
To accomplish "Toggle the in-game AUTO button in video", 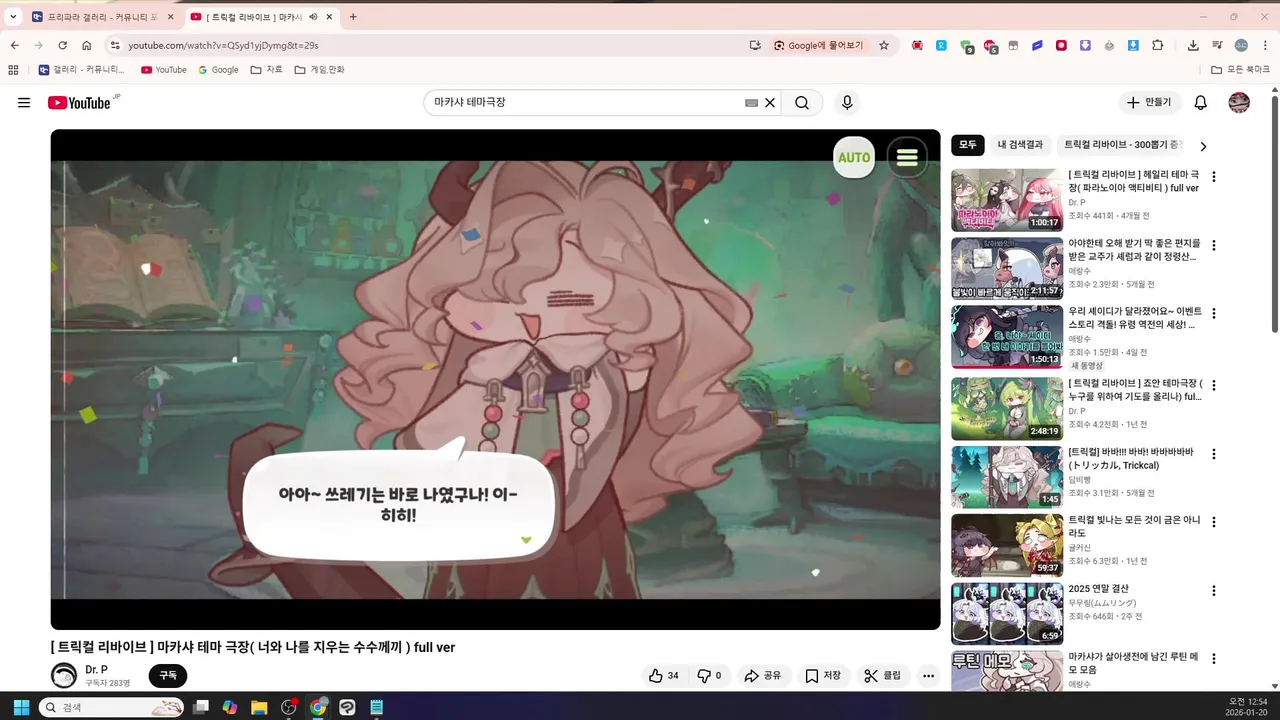I will (854, 157).
